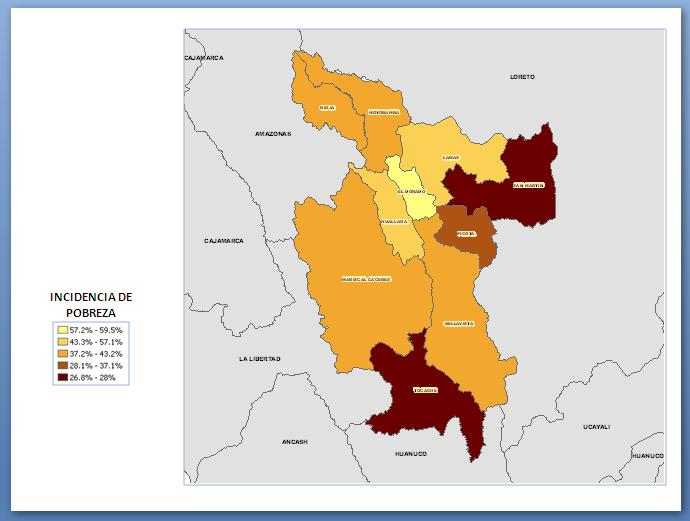Click the 57.2% - 59.5% legend color swatch
This screenshot has height=521, width=690.
63,329
